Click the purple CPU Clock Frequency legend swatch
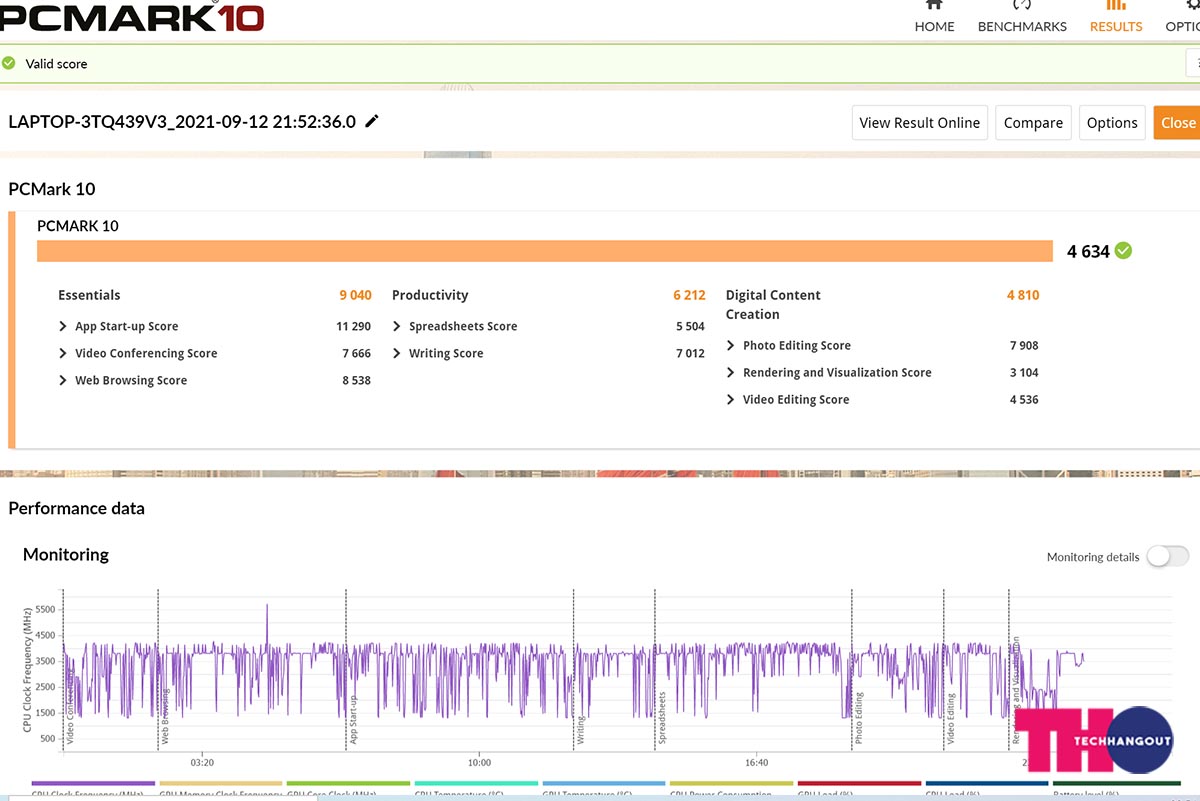Viewport: 1200px width, 801px height. tap(93, 784)
